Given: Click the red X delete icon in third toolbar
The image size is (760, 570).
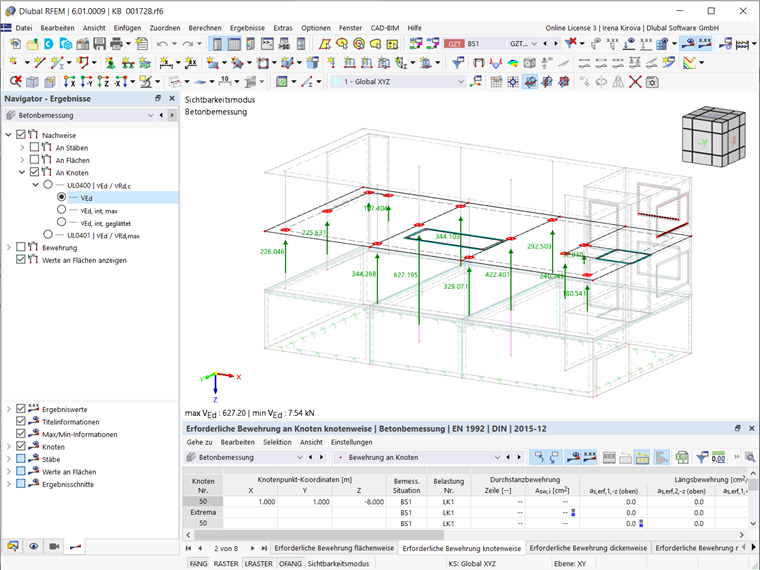Looking at the screenshot, I should point(635,82).
